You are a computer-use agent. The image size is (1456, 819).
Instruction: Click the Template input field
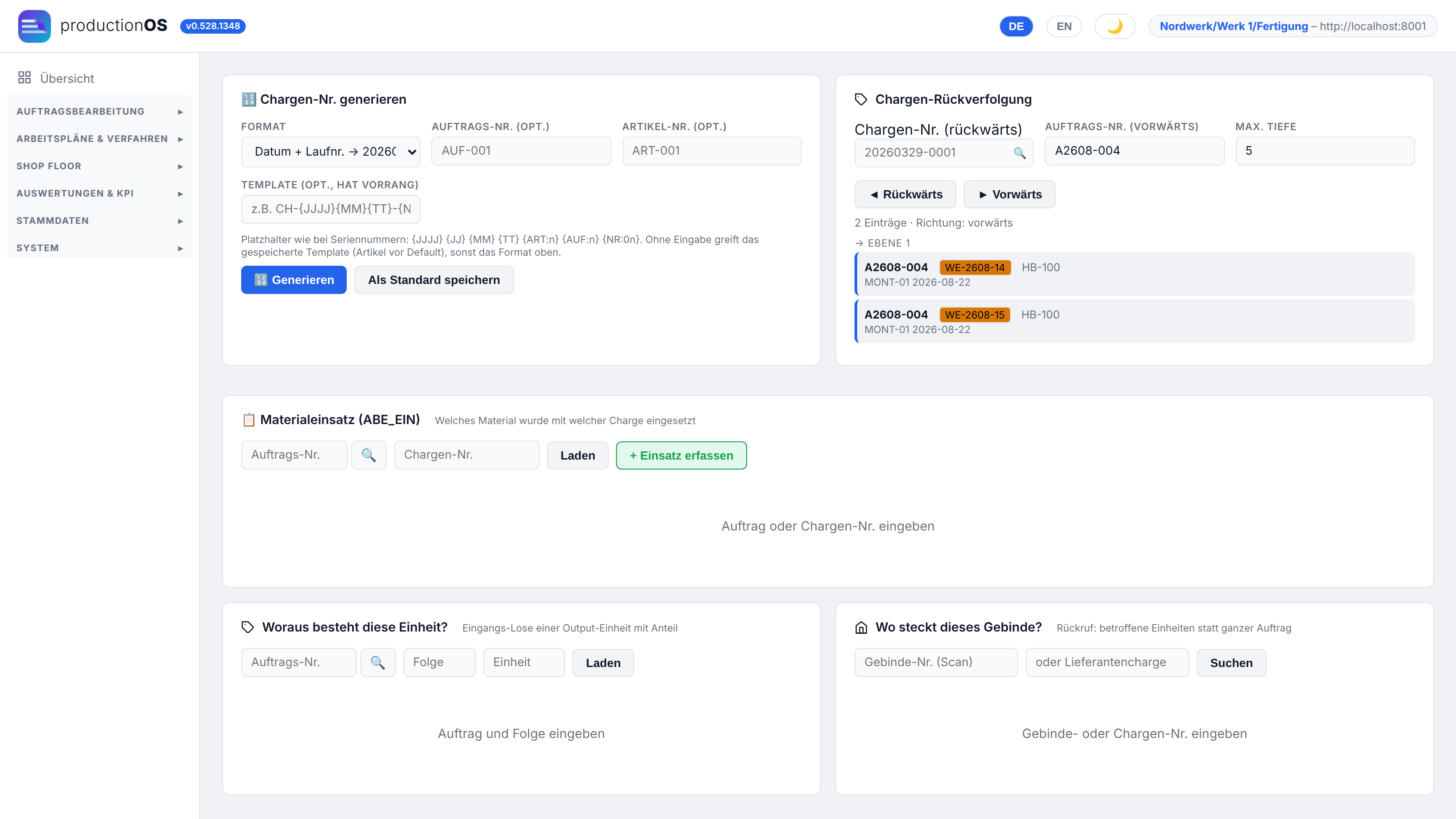(x=331, y=209)
